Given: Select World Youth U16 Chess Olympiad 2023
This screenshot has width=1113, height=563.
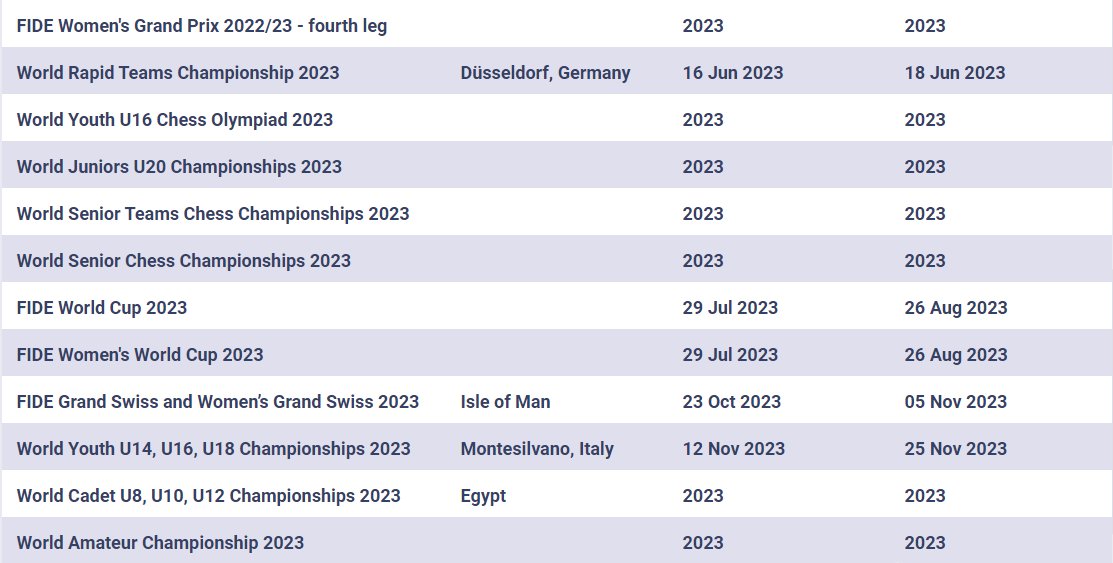Looking at the screenshot, I should tap(175, 120).
